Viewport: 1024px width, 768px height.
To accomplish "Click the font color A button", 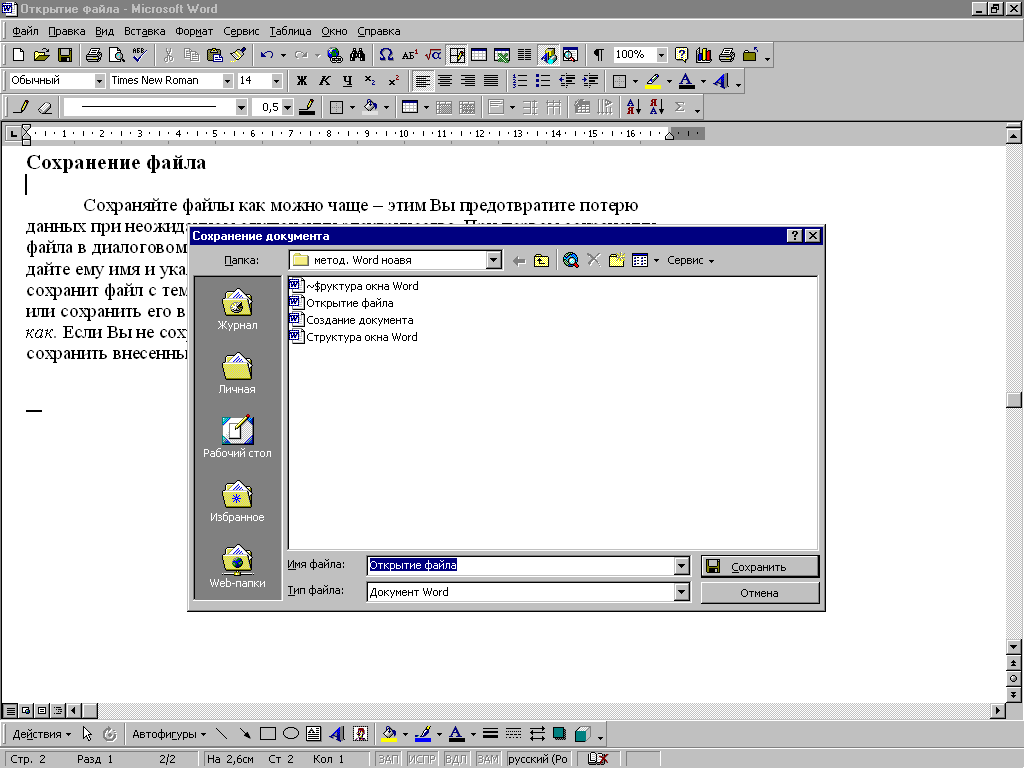I will (686, 80).
